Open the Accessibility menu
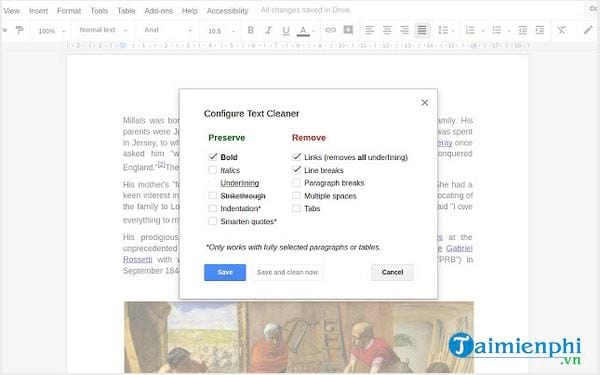This screenshot has width=600, height=375. 227,11
